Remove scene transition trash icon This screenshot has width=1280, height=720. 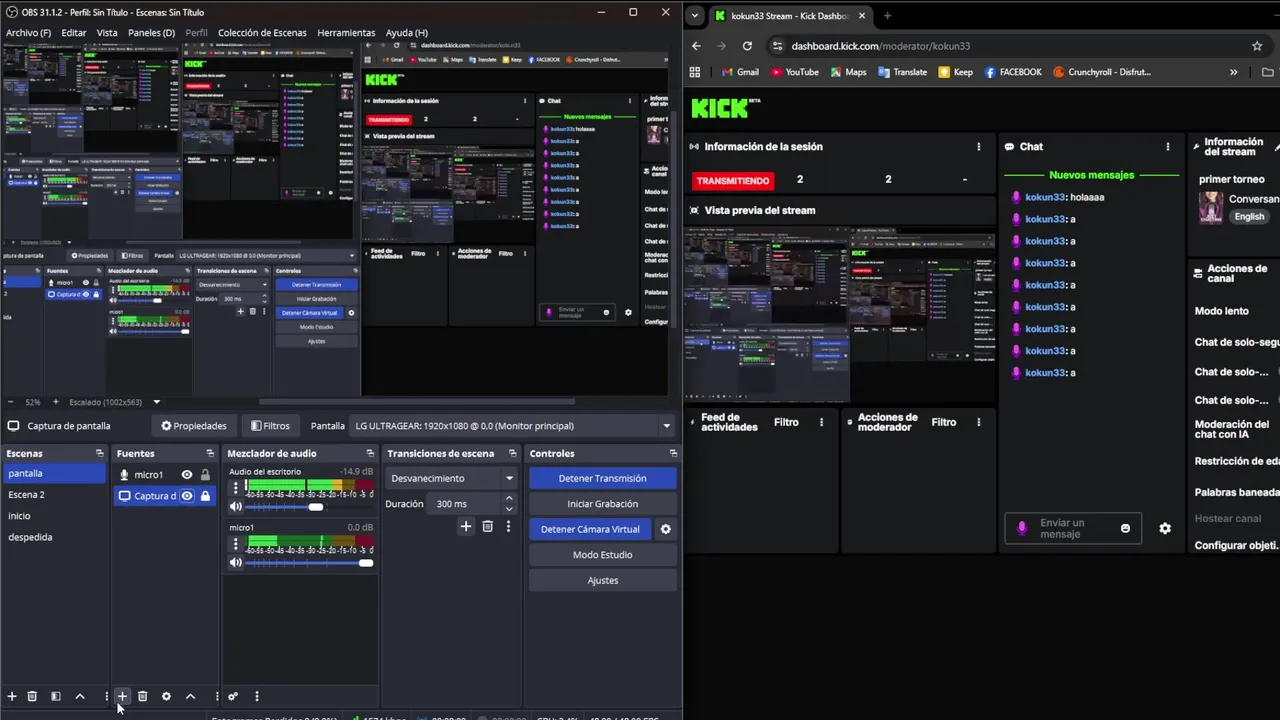pos(488,526)
